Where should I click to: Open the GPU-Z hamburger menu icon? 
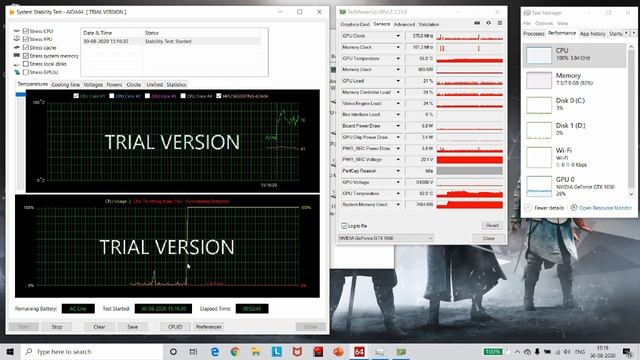[x=500, y=23]
